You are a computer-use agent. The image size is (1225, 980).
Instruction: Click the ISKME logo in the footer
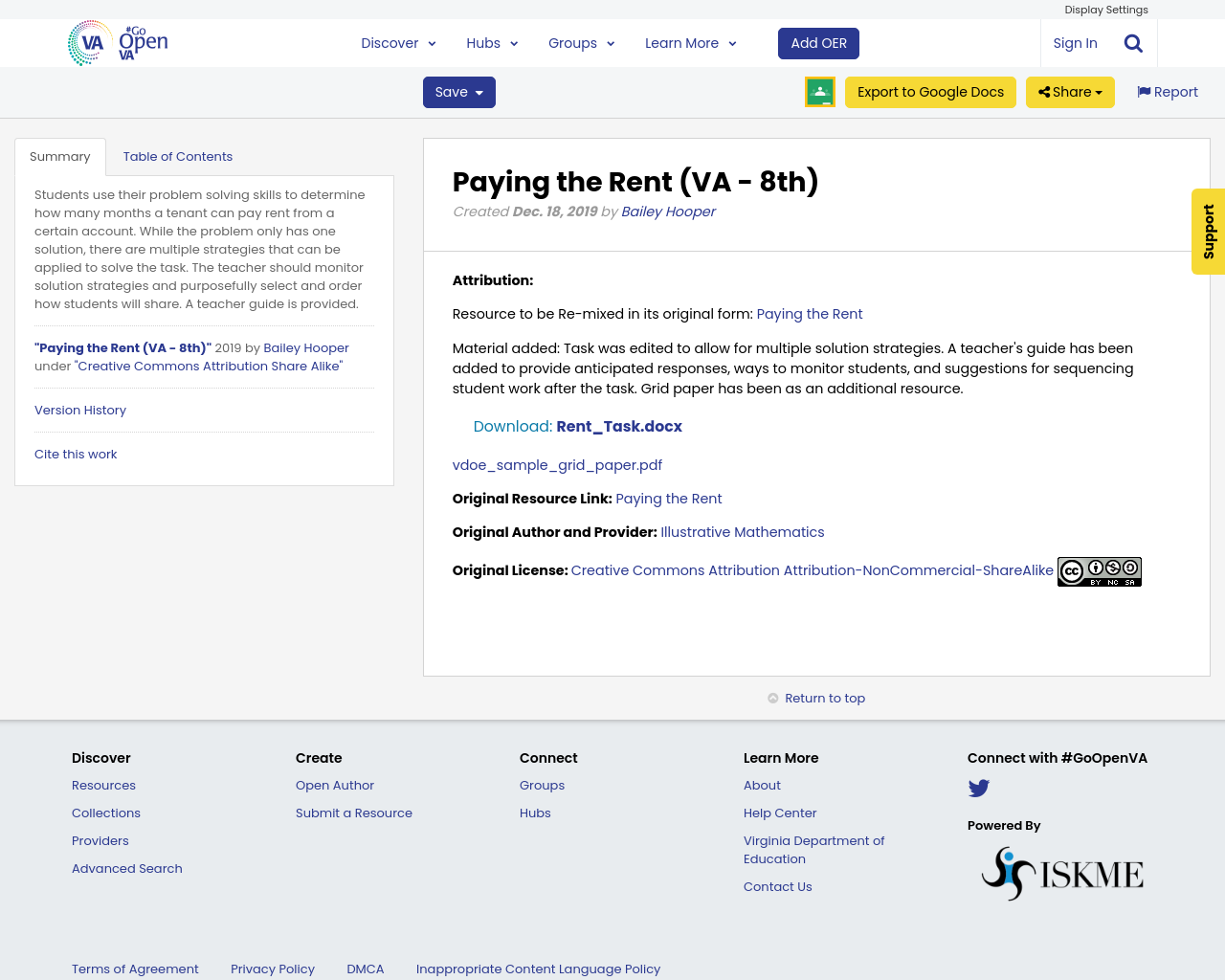1062,872
